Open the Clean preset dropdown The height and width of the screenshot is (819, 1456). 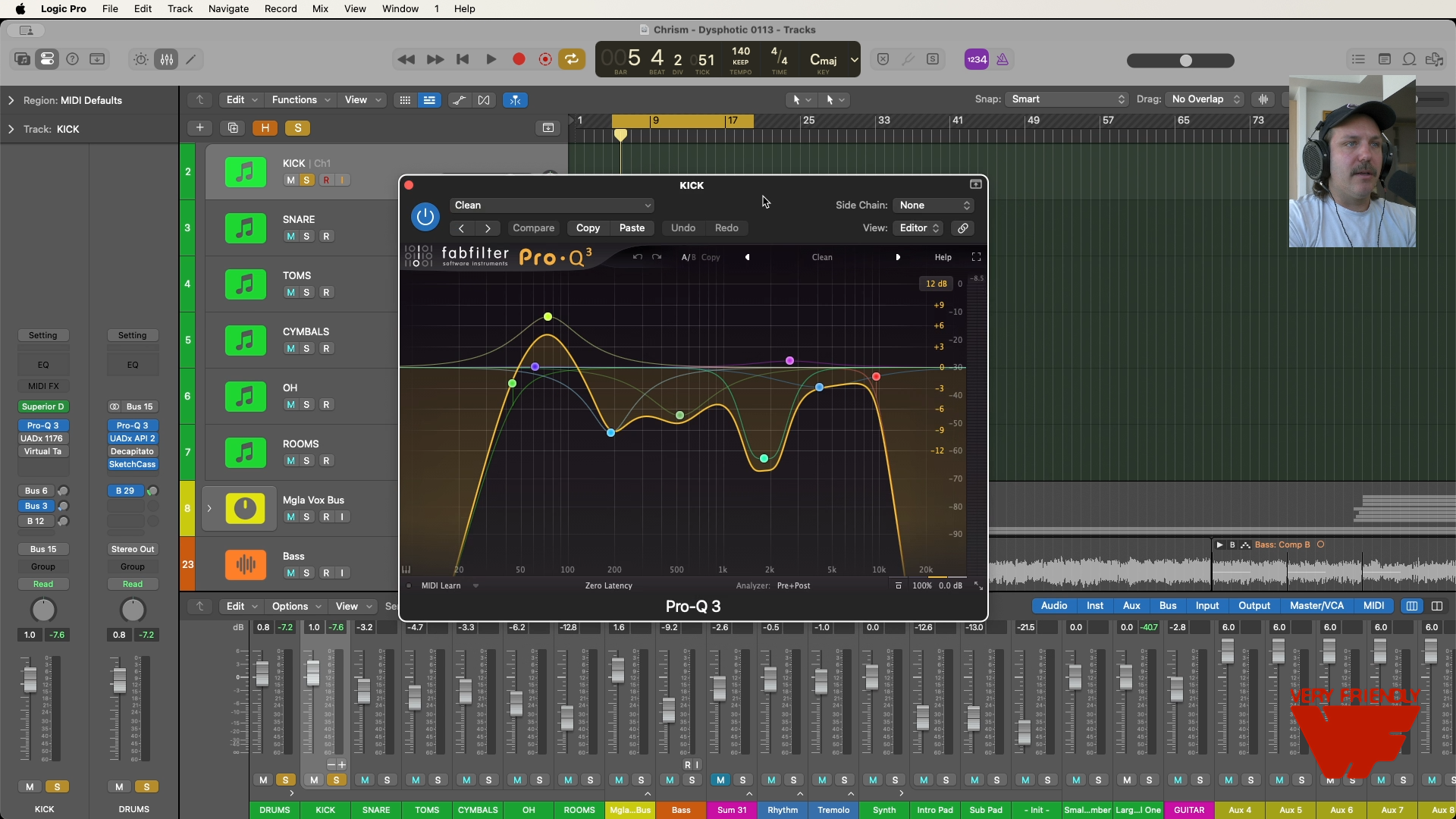[552, 206]
